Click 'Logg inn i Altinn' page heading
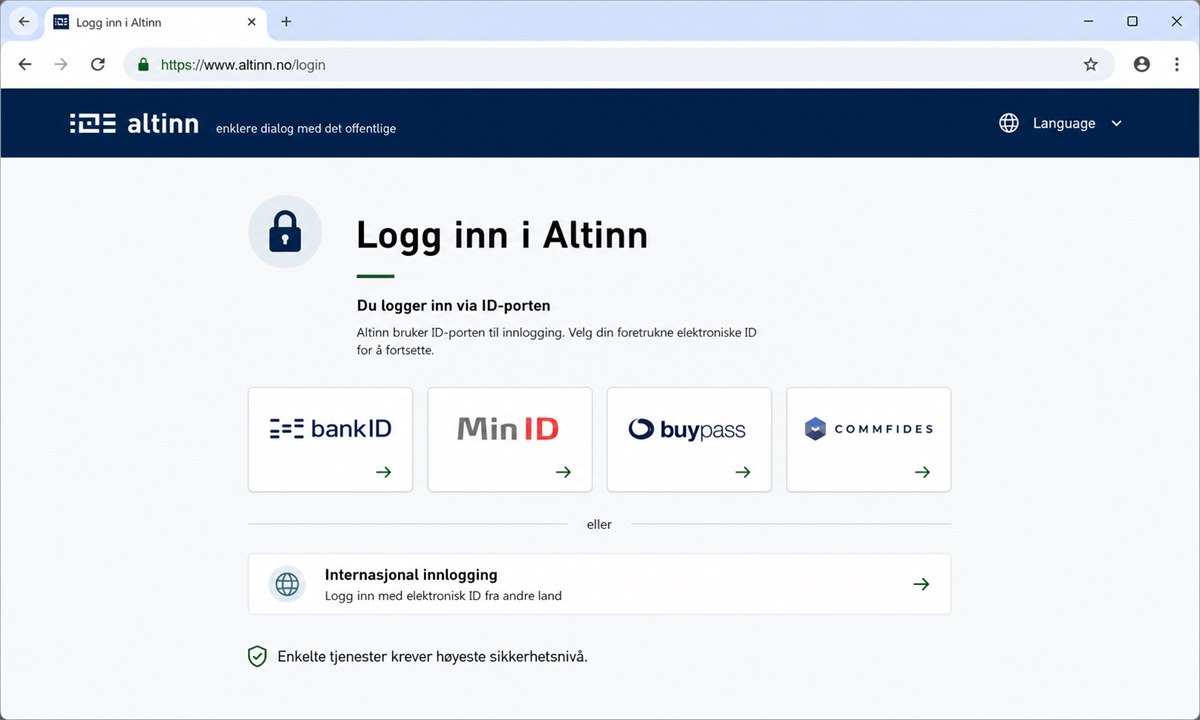The height and width of the screenshot is (720, 1200). point(502,235)
